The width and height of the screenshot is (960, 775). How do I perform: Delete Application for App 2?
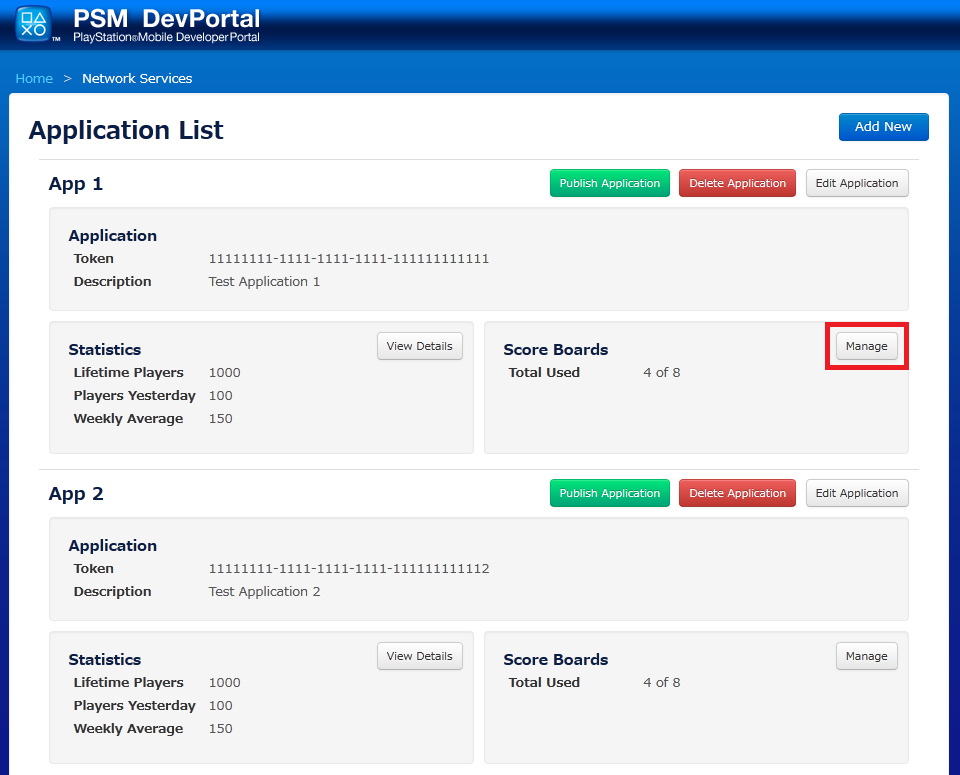click(x=737, y=493)
